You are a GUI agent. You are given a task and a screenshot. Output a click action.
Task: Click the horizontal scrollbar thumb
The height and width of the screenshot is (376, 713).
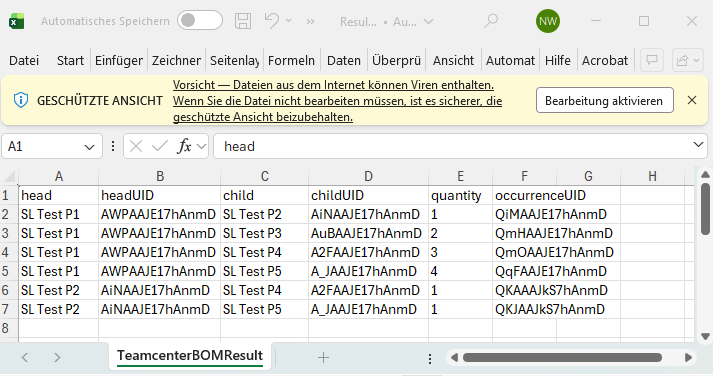point(562,358)
